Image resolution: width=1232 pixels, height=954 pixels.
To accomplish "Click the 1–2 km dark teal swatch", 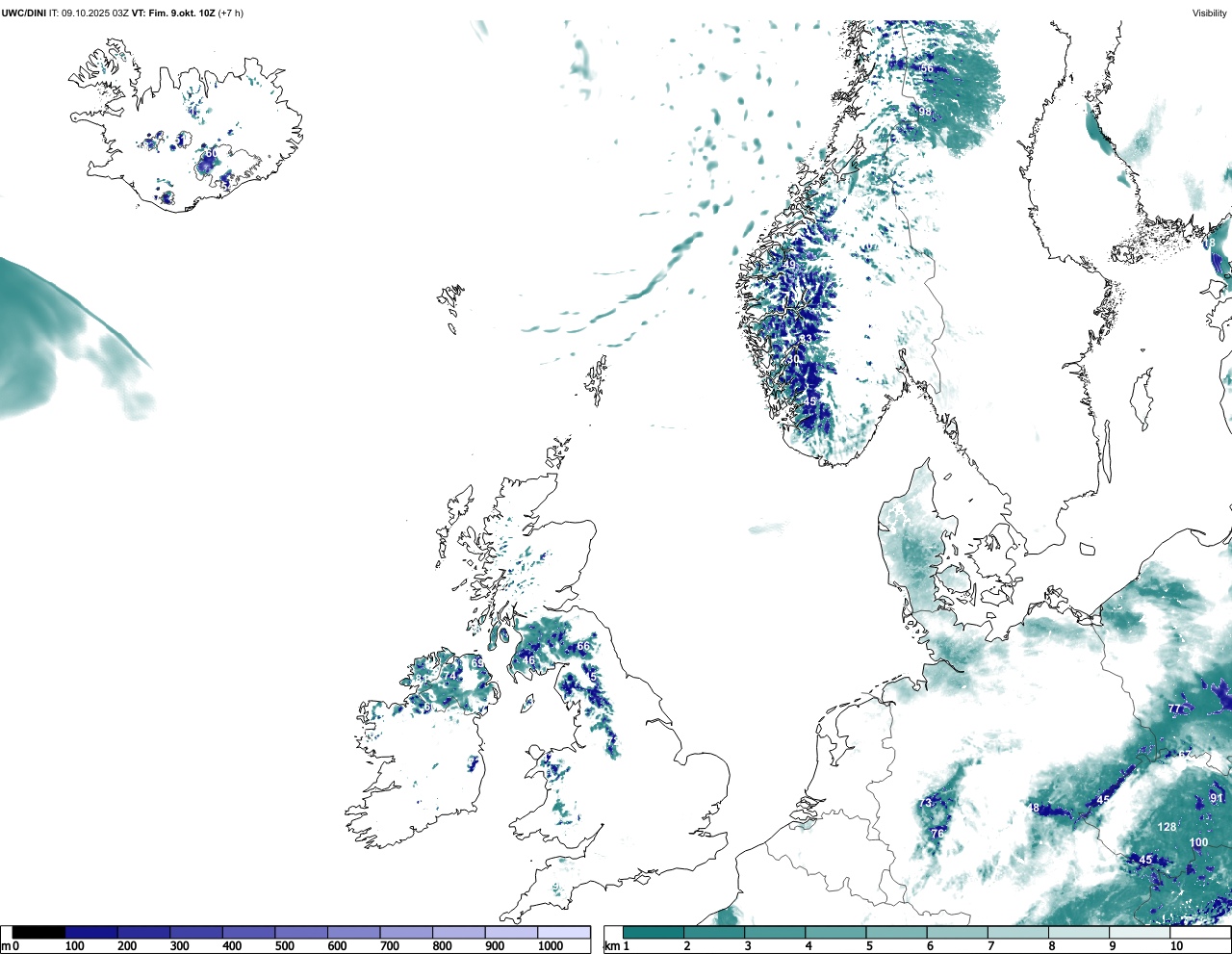I will [x=654, y=932].
